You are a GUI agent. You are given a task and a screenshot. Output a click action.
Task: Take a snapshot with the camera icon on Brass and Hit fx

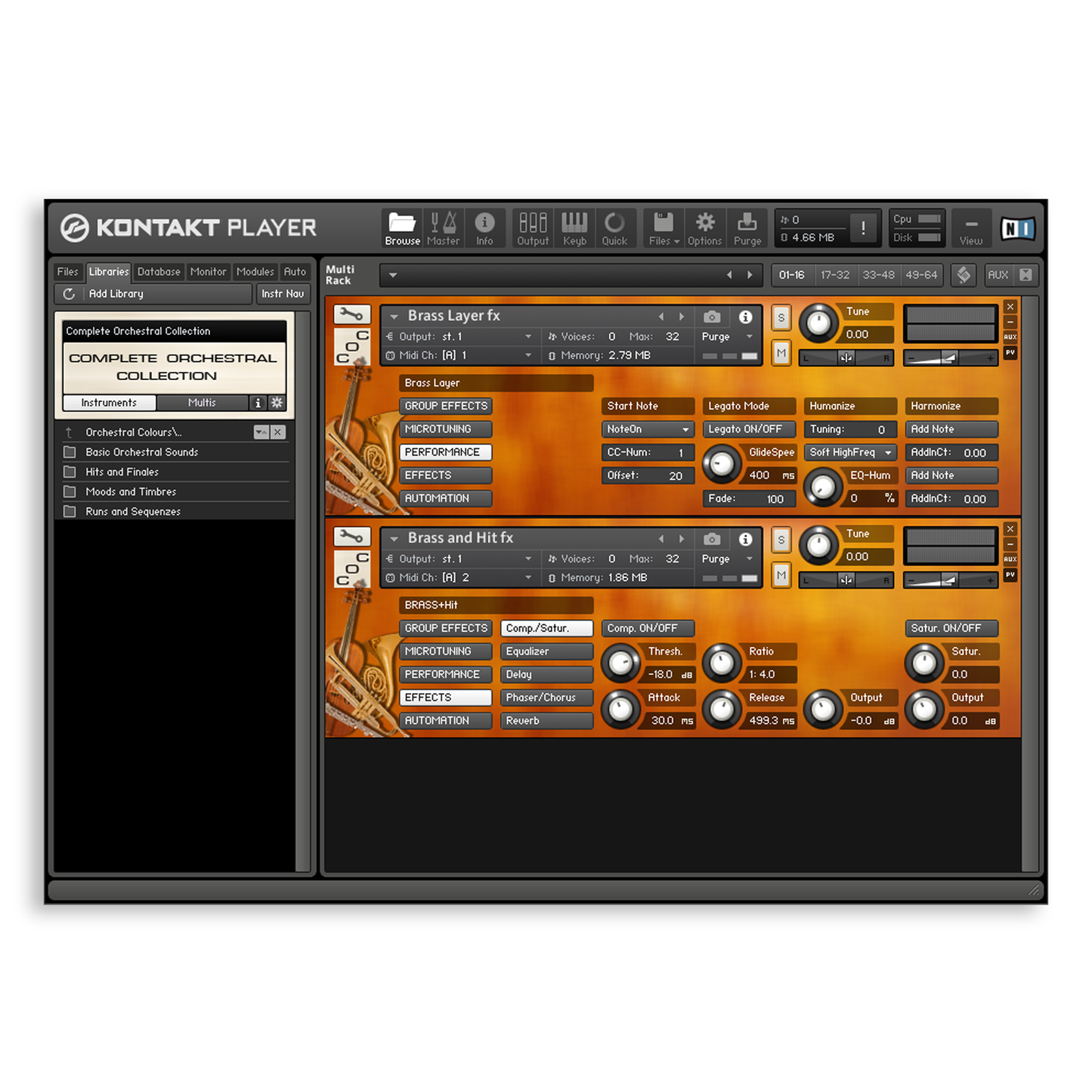pyautogui.click(x=711, y=539)
